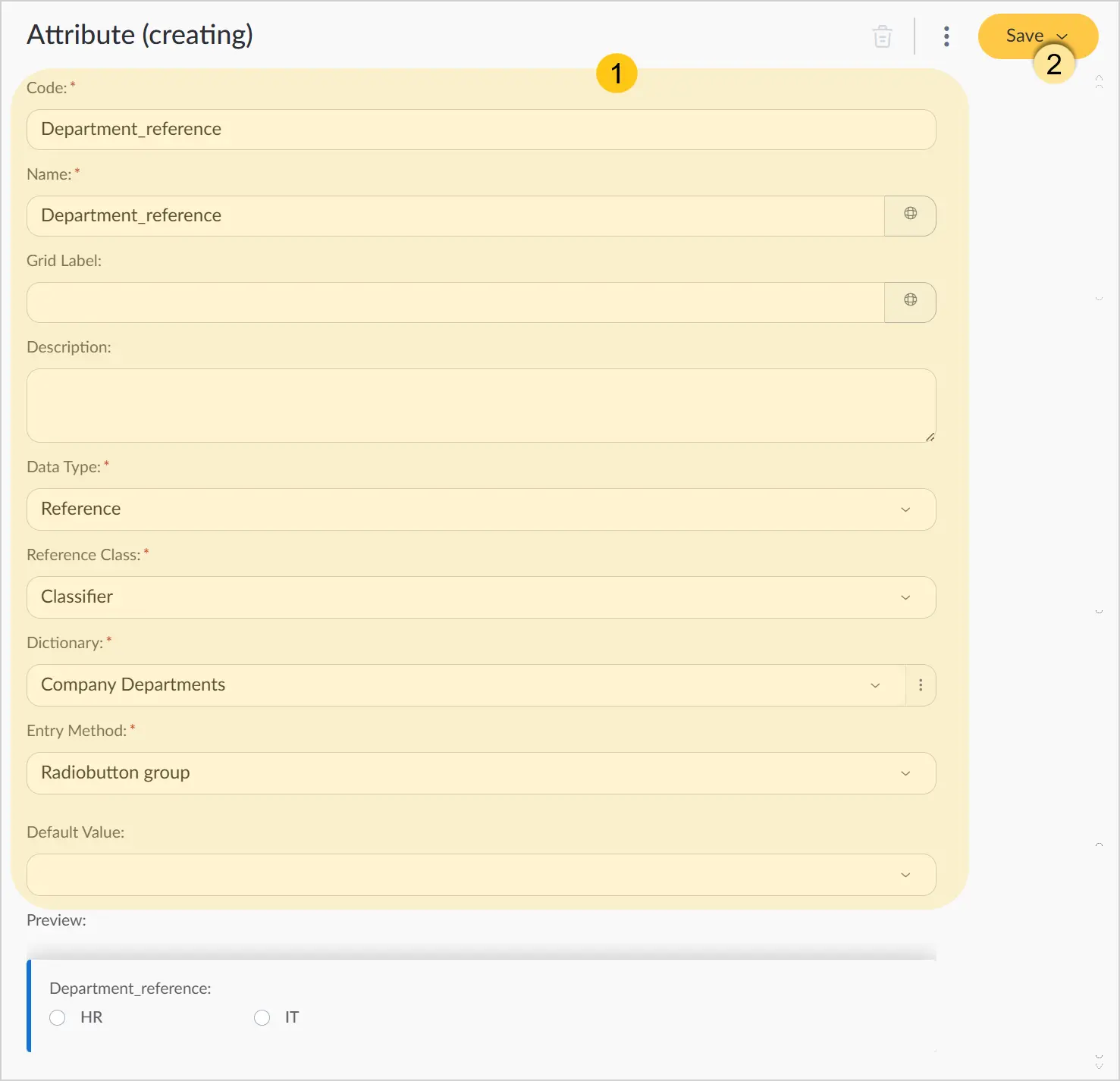1120x1081 pixels.
Task: Open translations globe for Name field
Action: coord(910,216)
